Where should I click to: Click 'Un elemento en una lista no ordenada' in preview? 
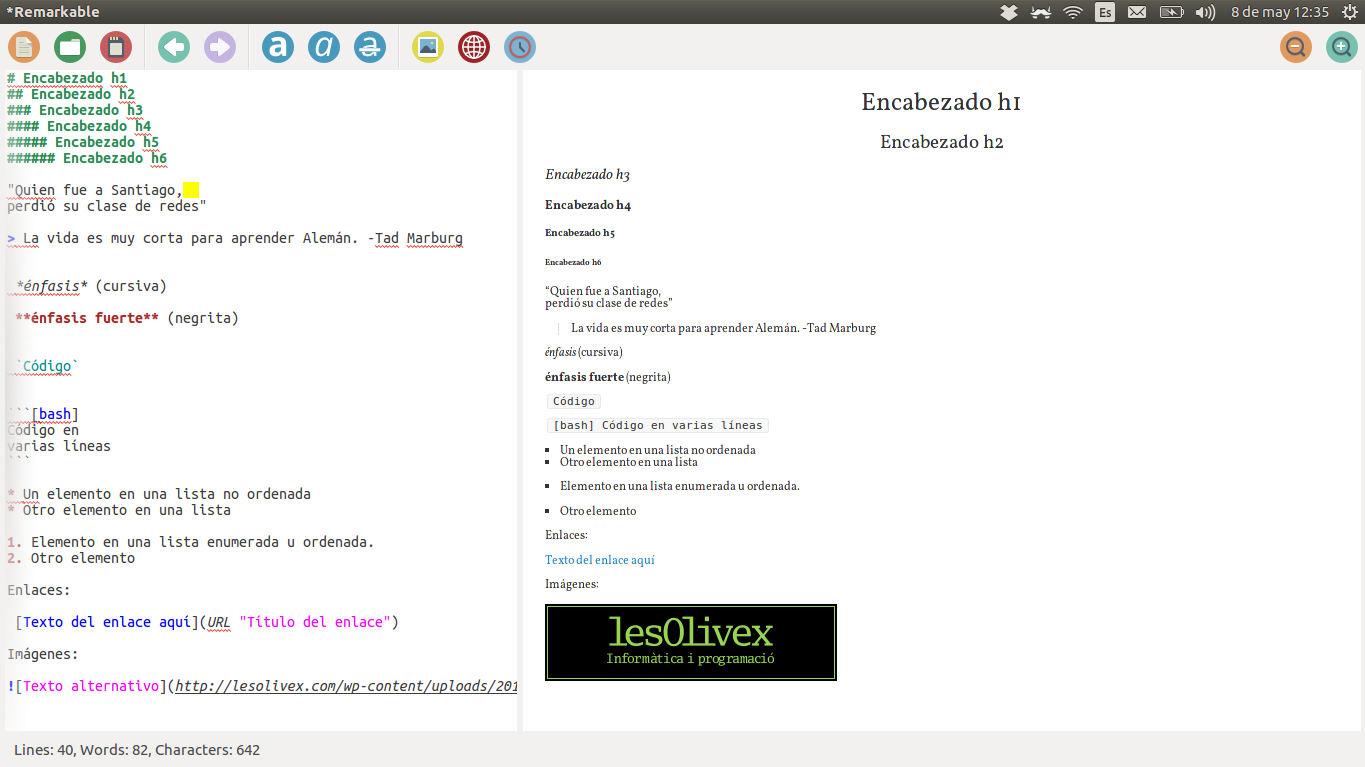pos(658,450)
